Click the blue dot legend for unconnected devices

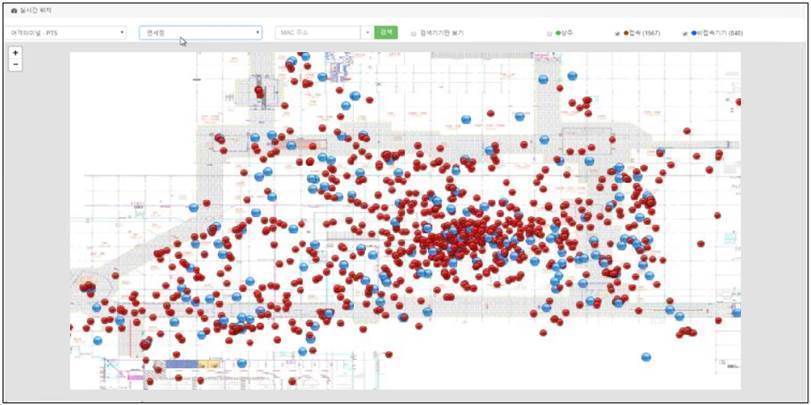point(694,33)
